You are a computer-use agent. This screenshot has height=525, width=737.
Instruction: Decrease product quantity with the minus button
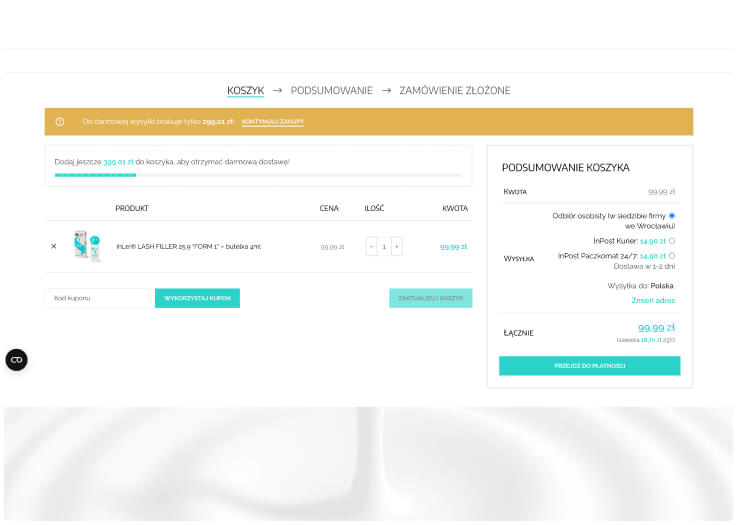pyautogui.click(x=371, y=246)
